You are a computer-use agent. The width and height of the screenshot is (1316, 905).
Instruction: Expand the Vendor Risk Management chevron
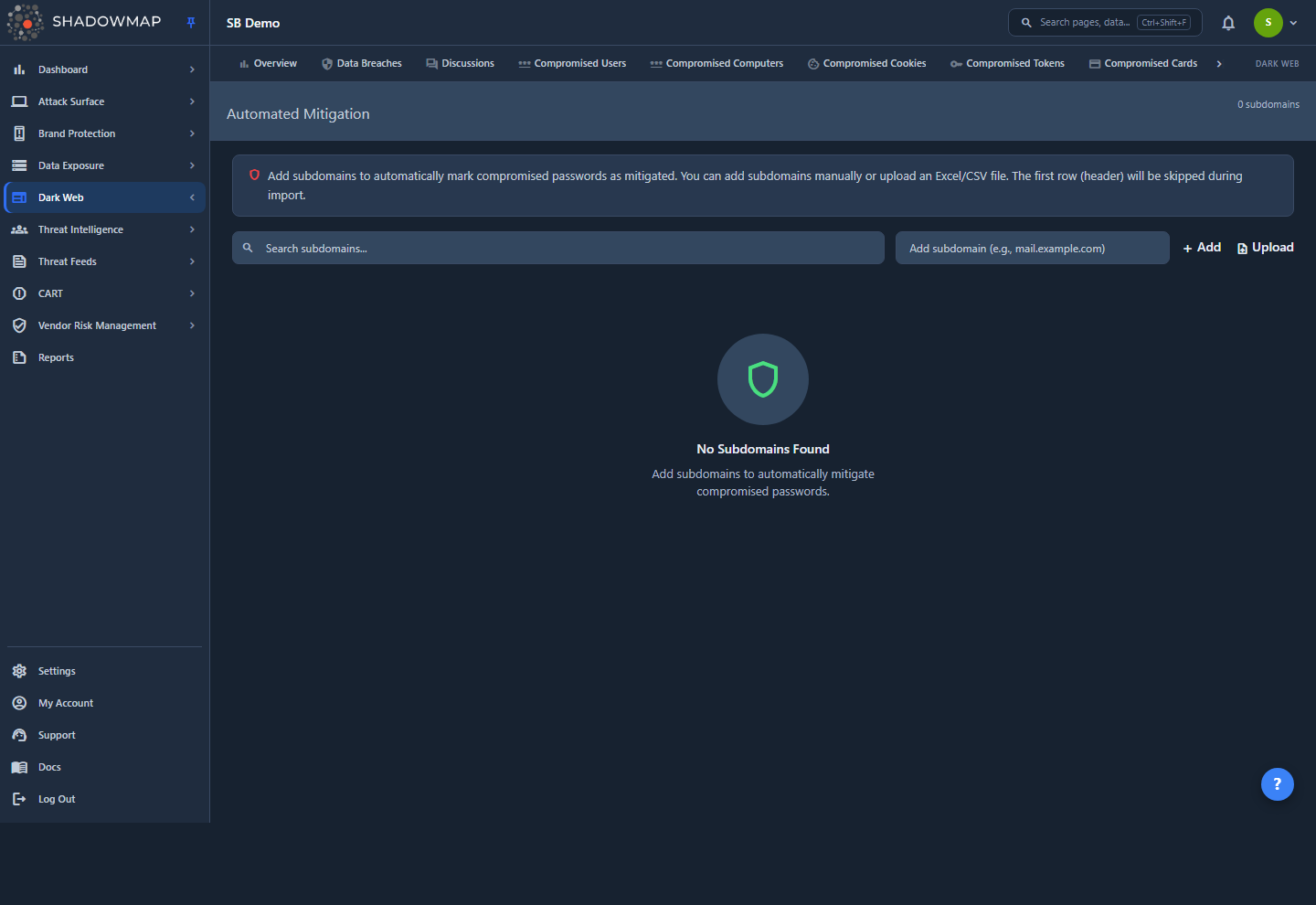(x=192, y=325)
